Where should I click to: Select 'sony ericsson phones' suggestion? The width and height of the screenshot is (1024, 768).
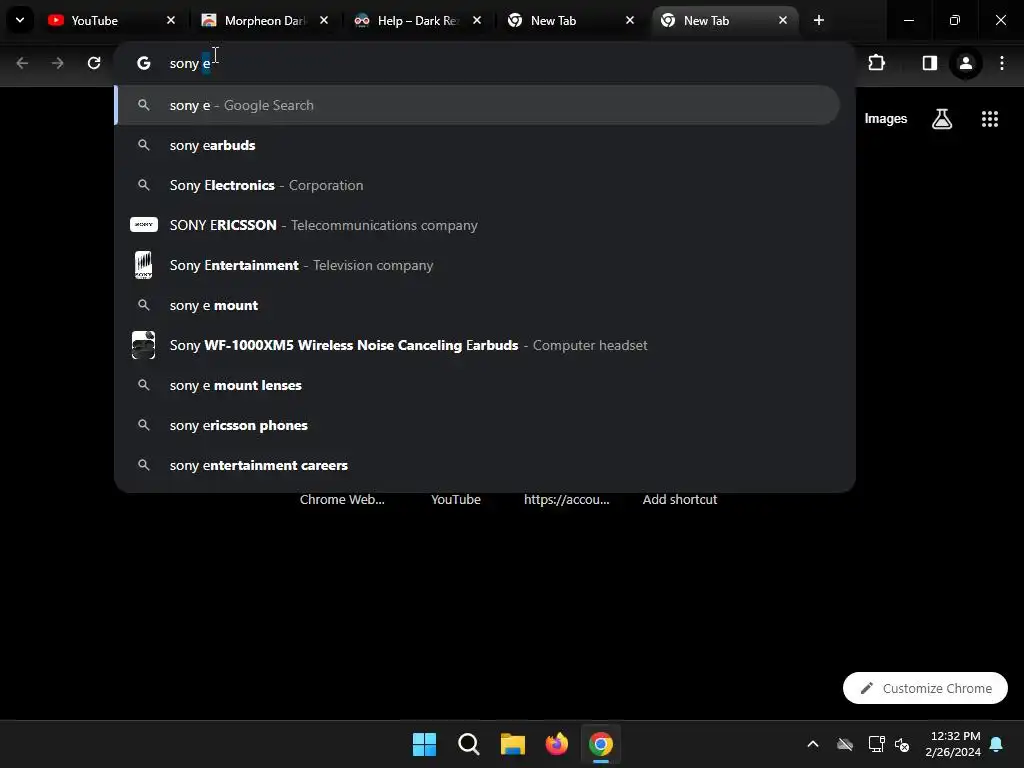pyautogui.click(x=477, y=425)
